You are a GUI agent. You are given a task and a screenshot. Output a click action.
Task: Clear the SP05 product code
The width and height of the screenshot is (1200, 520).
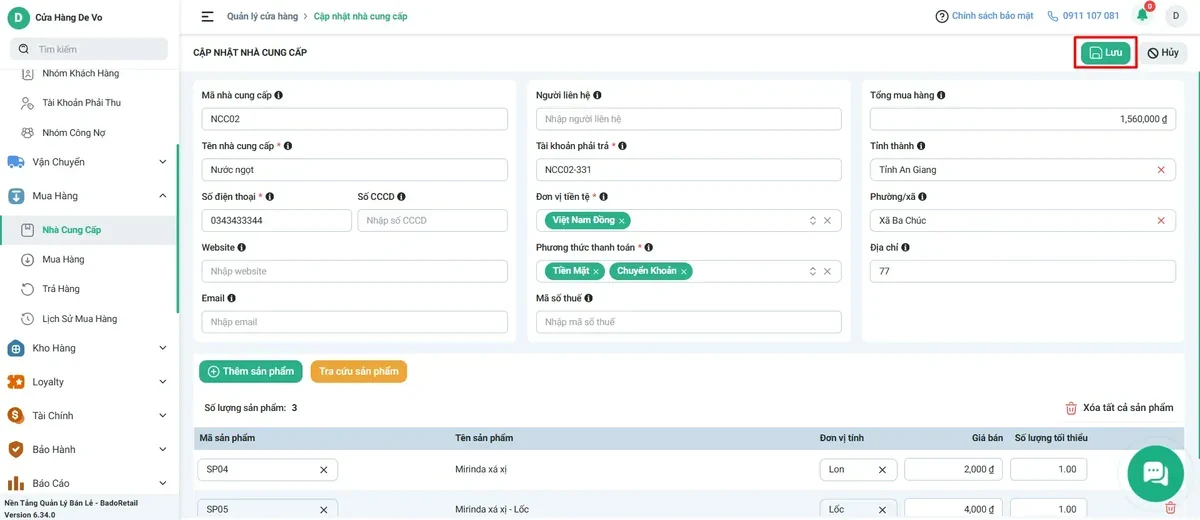tap(323, 509)
